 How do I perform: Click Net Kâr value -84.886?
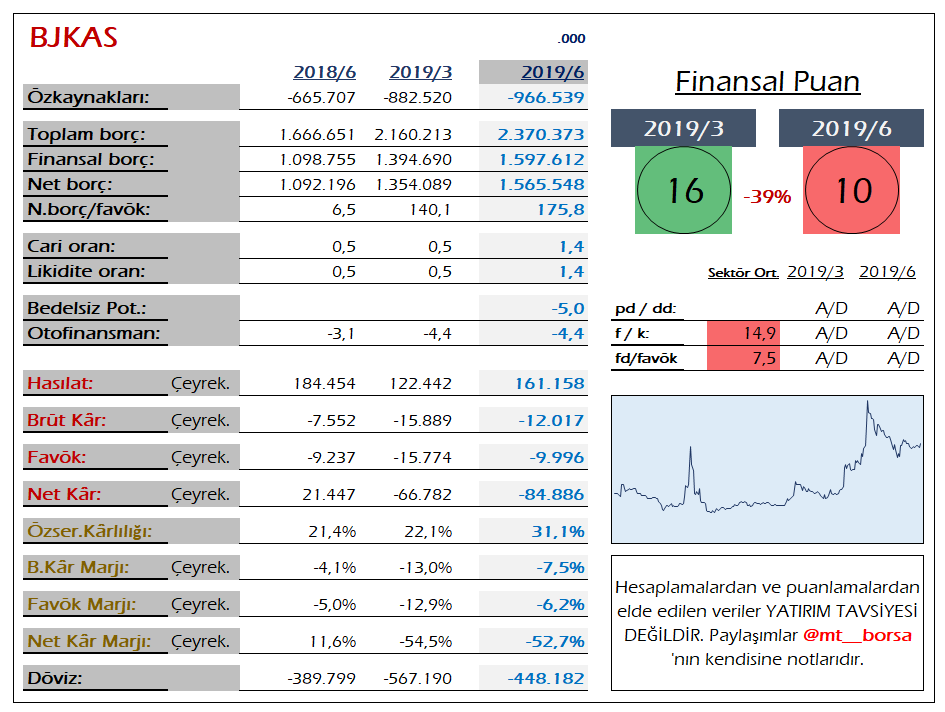(x=551, y=494)
